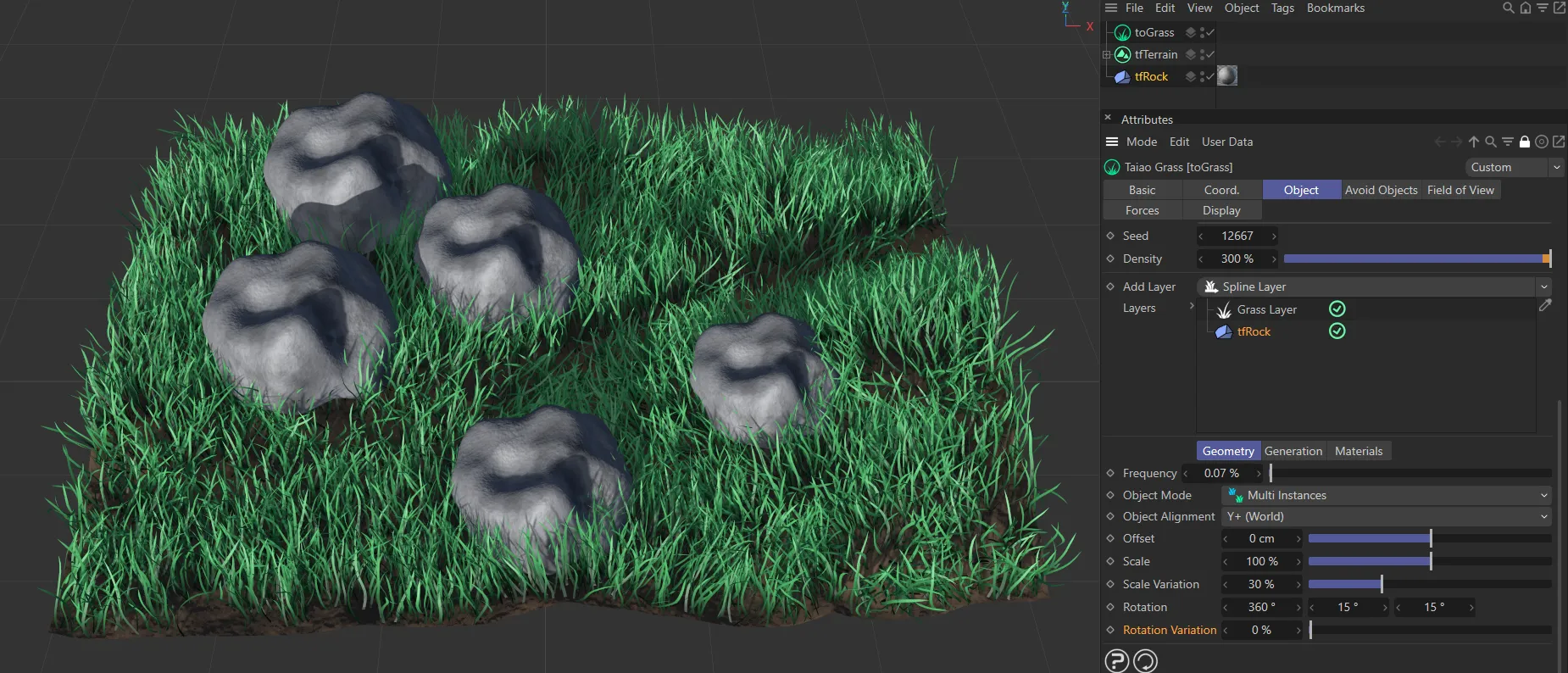Toggle the Attributes lock icon
Viewport: 1568px width, 673px height.
1525,142
